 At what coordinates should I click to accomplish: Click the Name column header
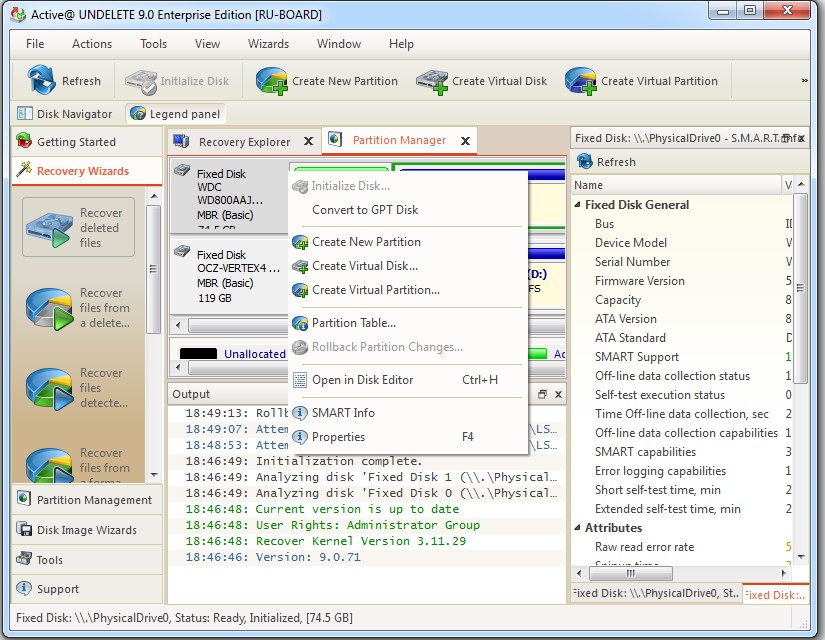click(677, 185)
